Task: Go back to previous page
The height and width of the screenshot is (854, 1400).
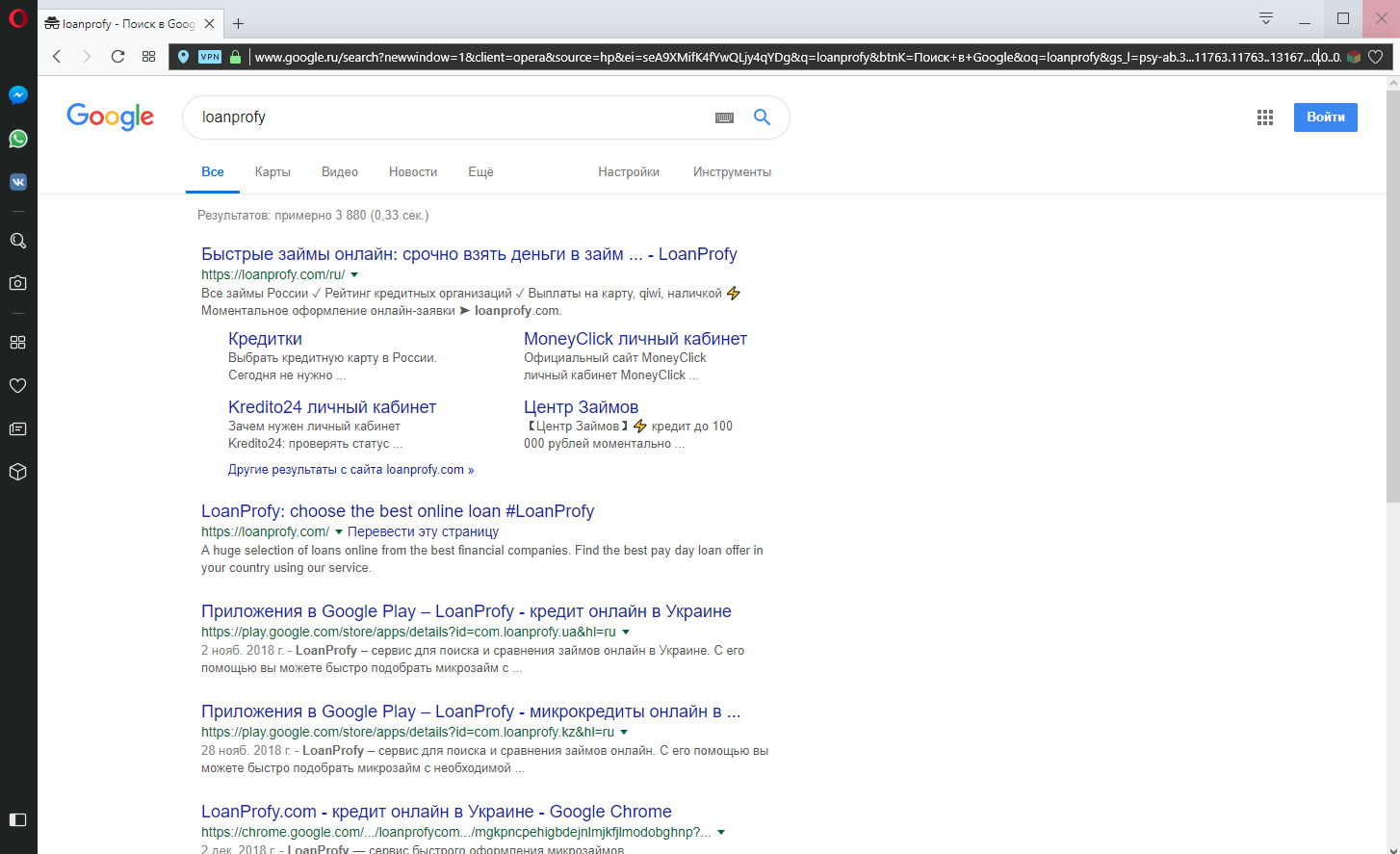Action: [57, 57]
